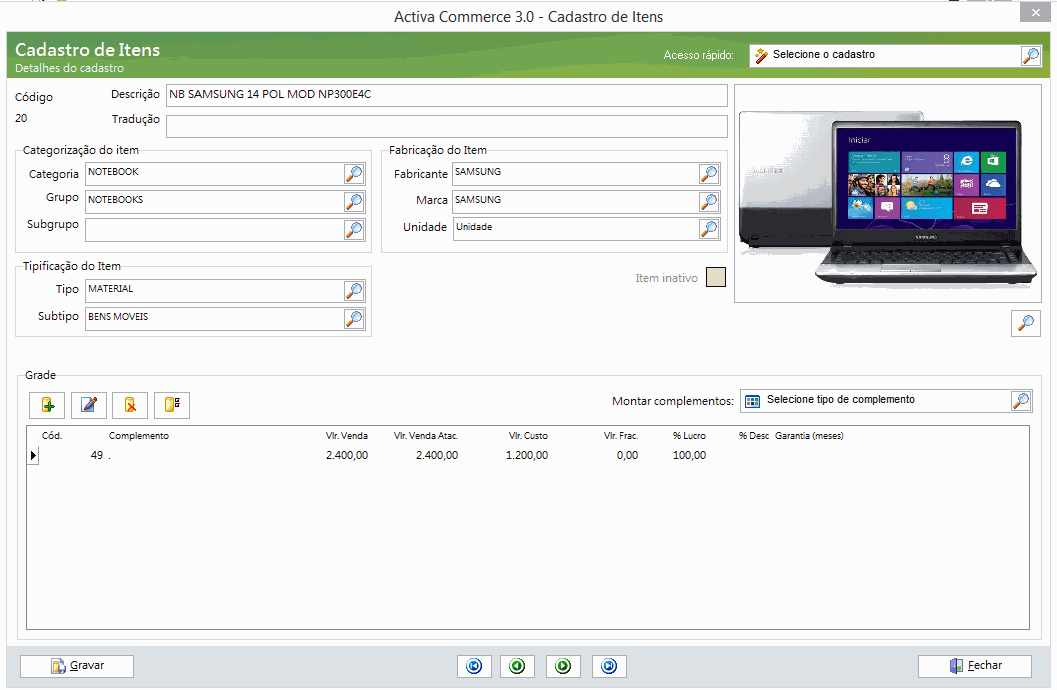Jump to the last record
This screenshot has width=1057, height=690.
point(608,666)
